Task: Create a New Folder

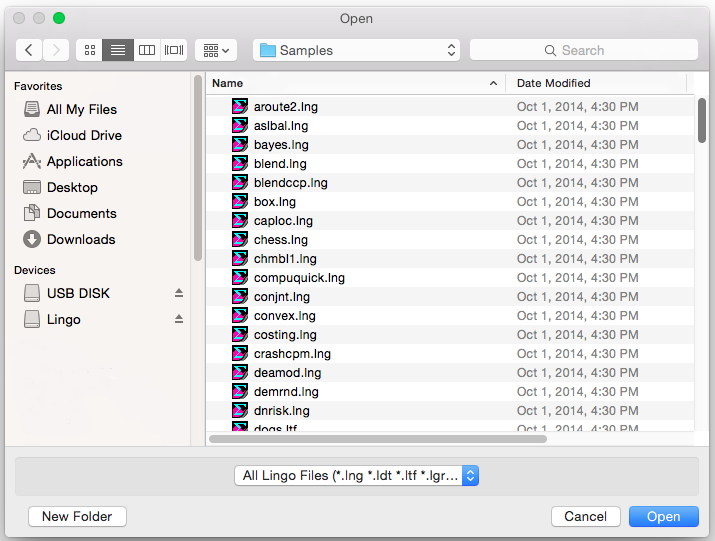Action: (x=77, y=516)
